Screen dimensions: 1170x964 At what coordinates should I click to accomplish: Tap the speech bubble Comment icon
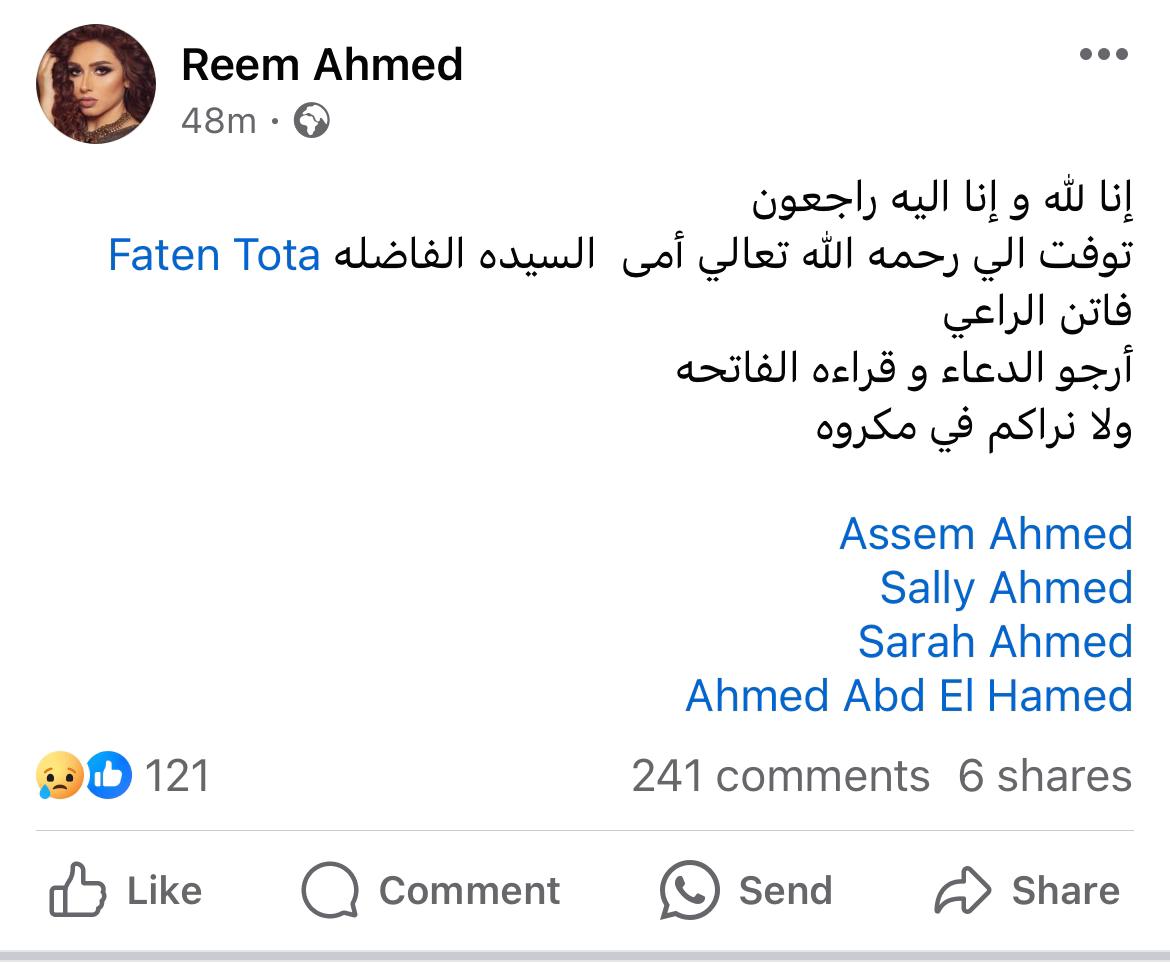[x=329, y=890]
